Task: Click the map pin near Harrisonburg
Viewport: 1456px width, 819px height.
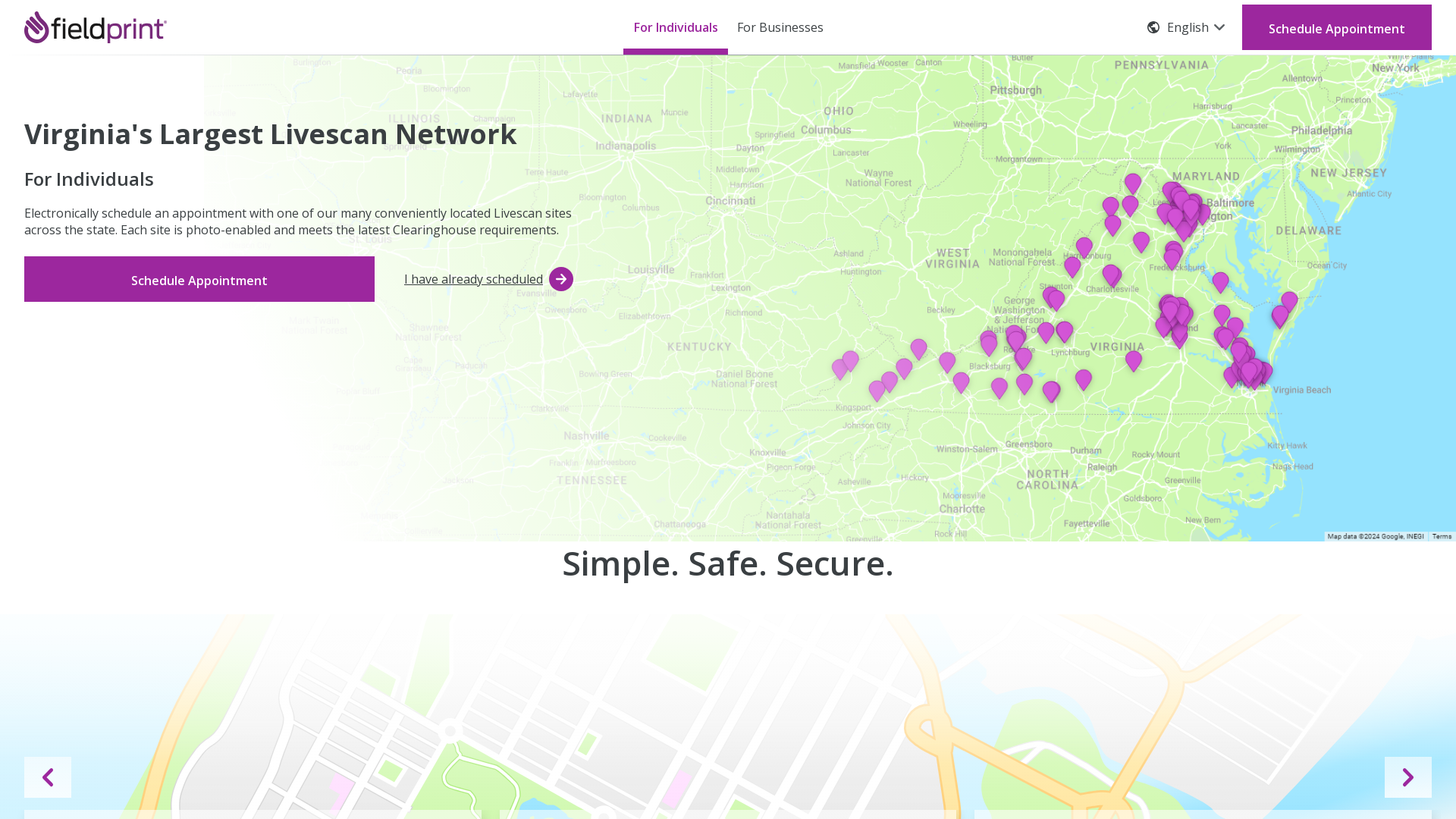Action: [1084, 248]
